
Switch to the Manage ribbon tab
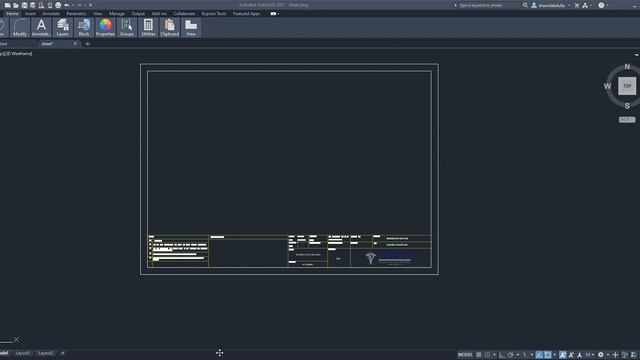tap(117, 14)
